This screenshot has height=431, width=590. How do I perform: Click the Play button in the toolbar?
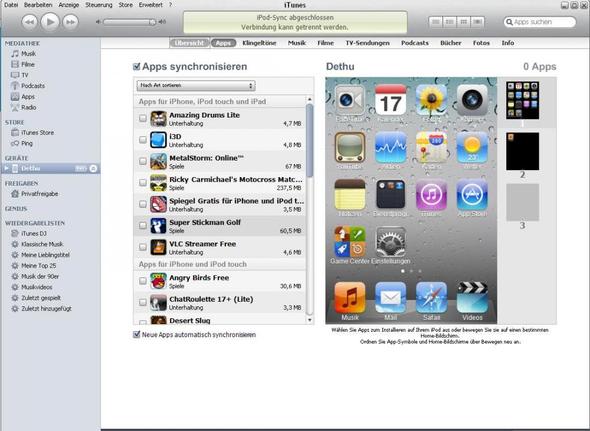[50, 22]
